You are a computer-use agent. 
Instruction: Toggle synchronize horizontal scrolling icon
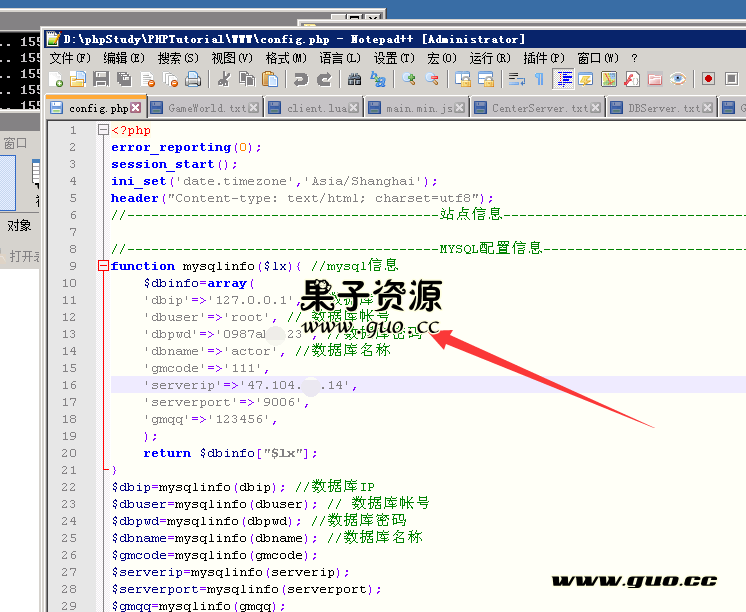click(486, 79)
